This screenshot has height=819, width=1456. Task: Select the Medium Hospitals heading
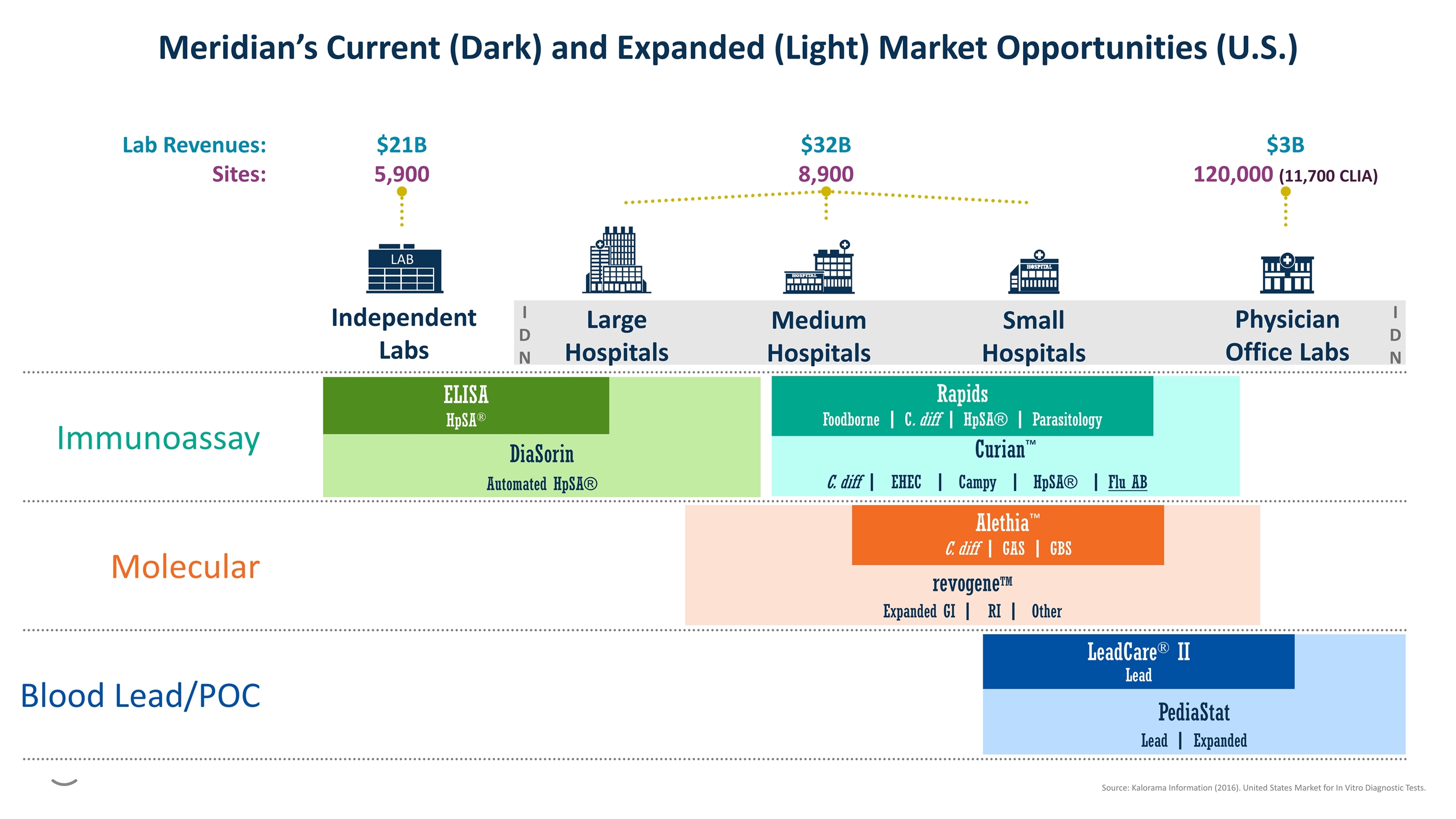tap(819, 337)
